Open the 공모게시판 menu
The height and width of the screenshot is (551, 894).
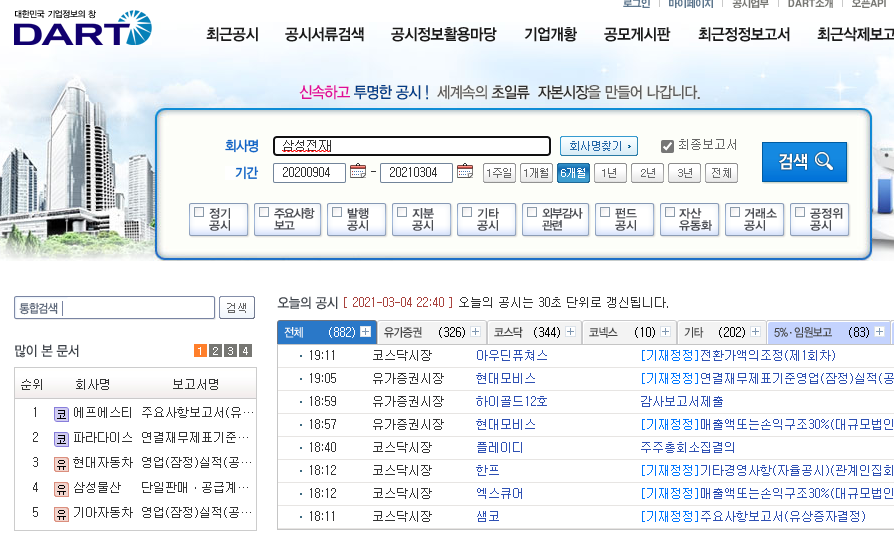point(637,34)
